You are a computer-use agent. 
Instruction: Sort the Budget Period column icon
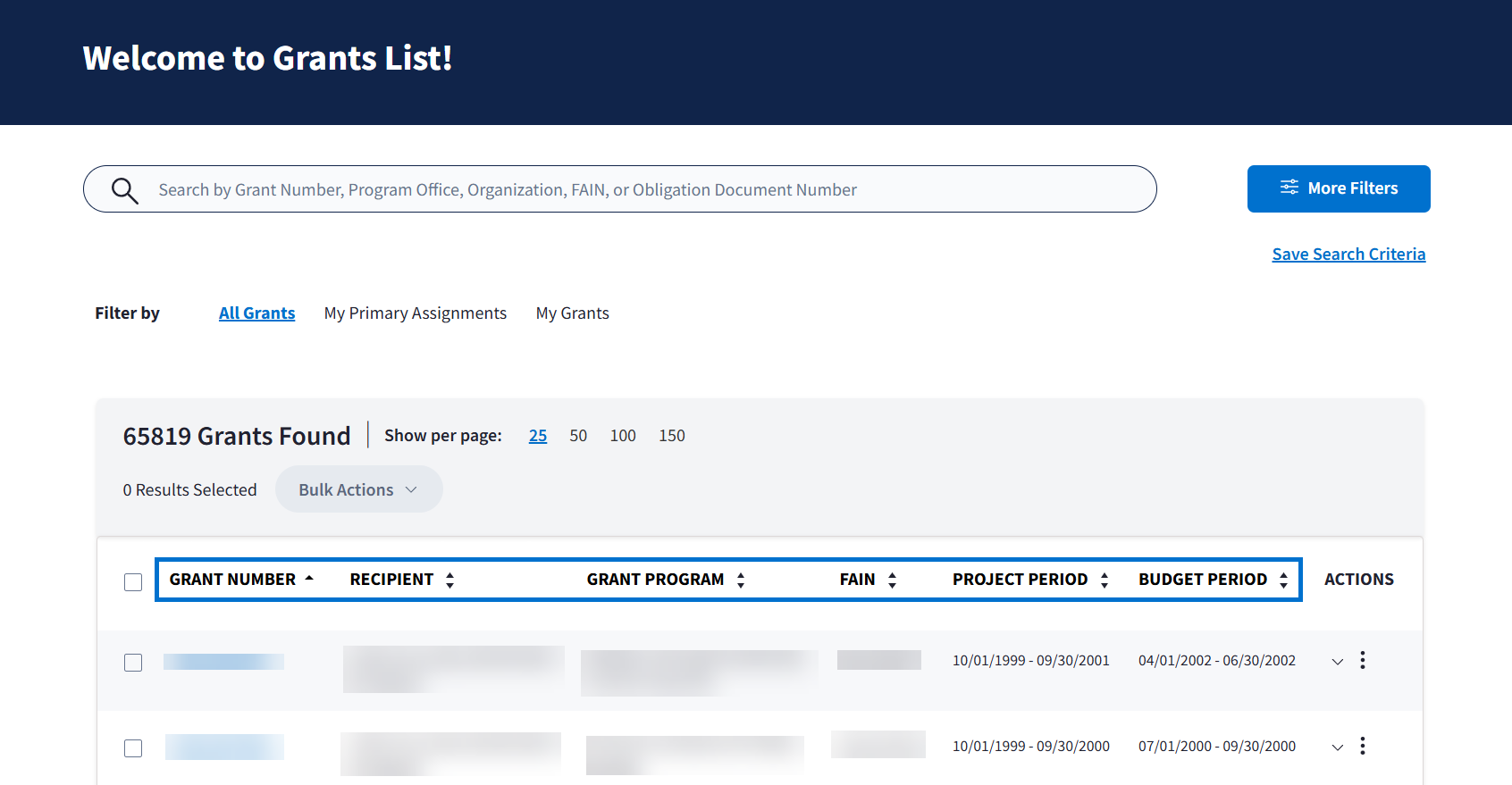click(1283, 580)
